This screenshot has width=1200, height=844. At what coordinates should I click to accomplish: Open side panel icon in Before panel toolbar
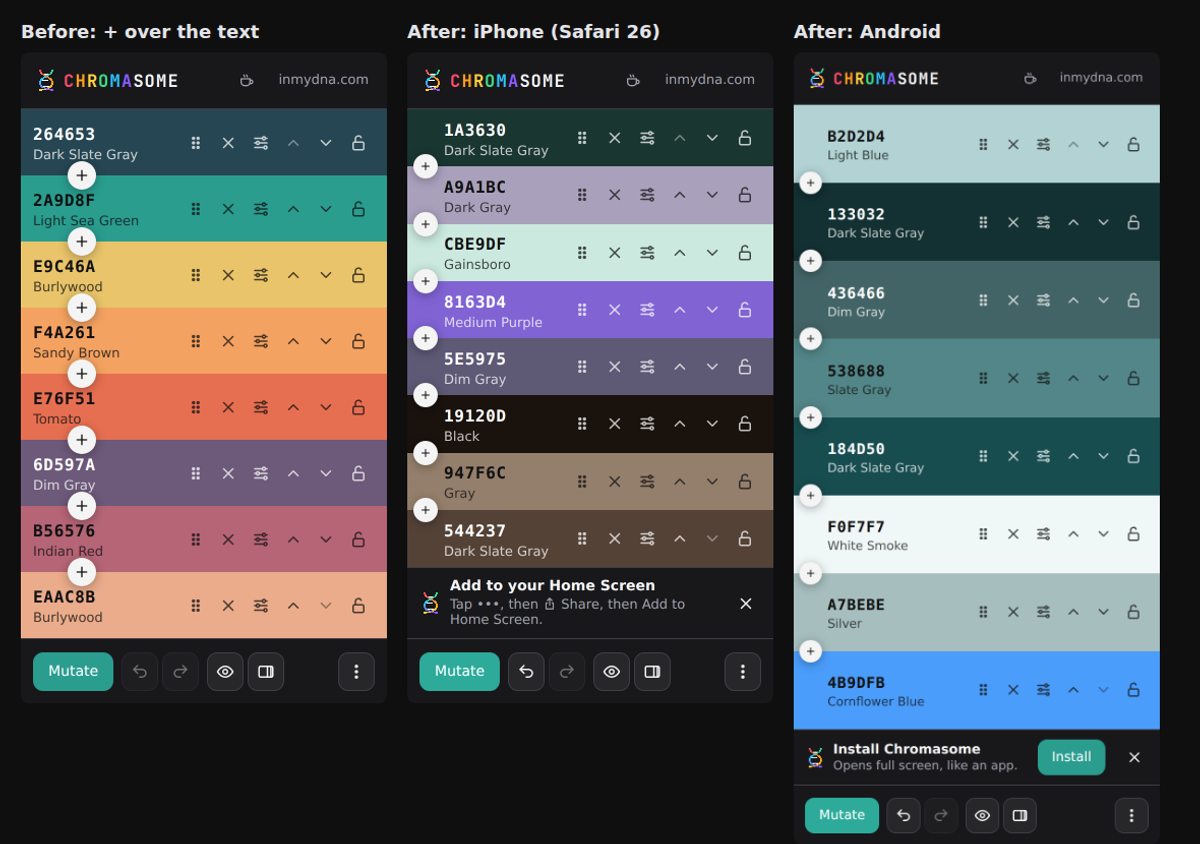point(266,672)
